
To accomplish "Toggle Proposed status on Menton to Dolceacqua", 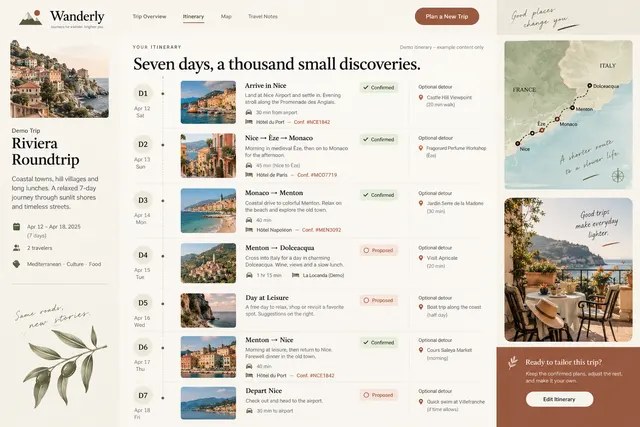I will [x=379, y=250].
